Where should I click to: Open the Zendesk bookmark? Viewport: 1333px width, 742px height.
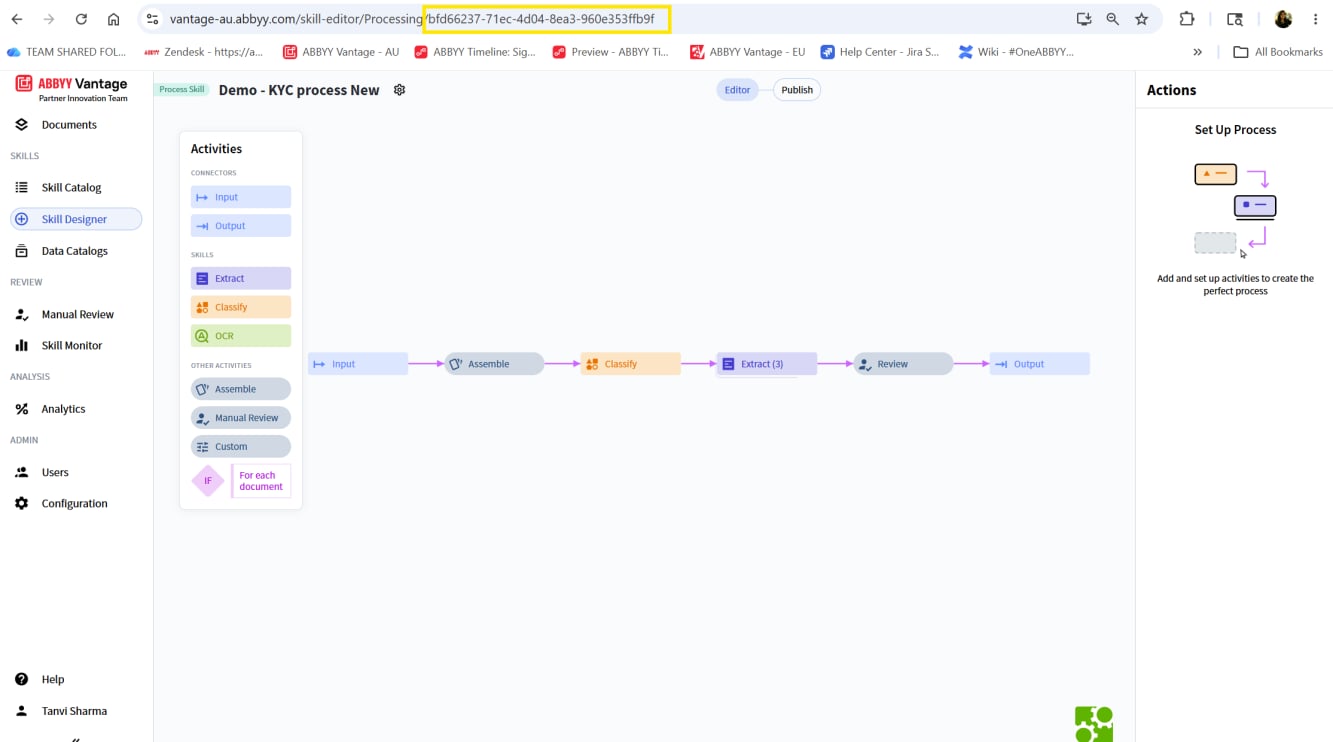point(204,52)
